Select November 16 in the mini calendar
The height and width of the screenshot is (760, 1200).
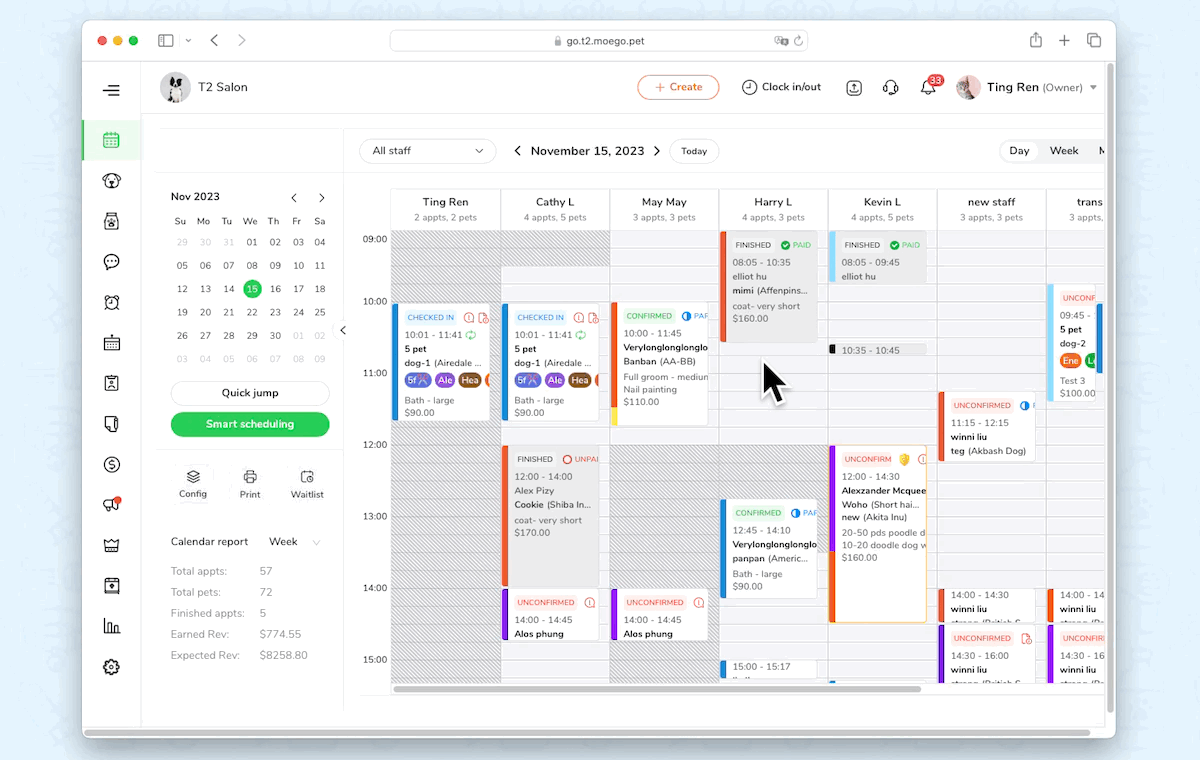point(275,289)
